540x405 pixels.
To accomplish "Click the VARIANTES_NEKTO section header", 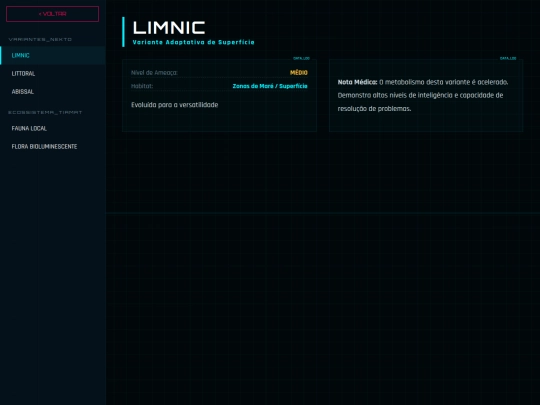I will [40, 40].
